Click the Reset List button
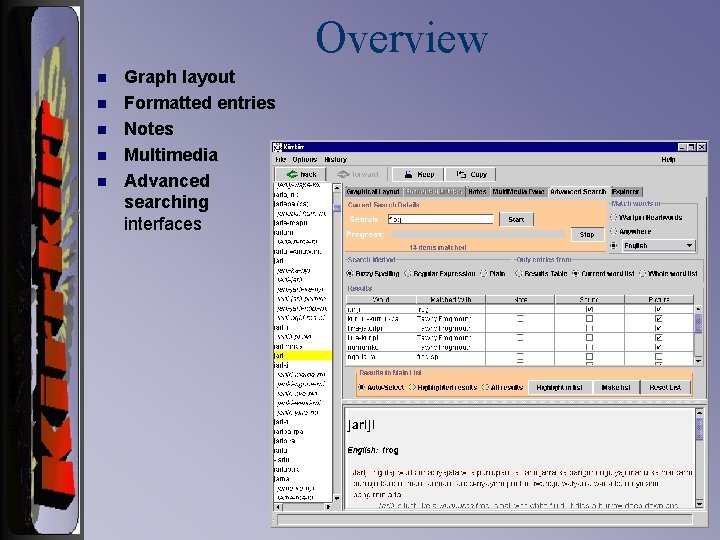This screenshot has width=720, height=540. [x=665, y=388]
